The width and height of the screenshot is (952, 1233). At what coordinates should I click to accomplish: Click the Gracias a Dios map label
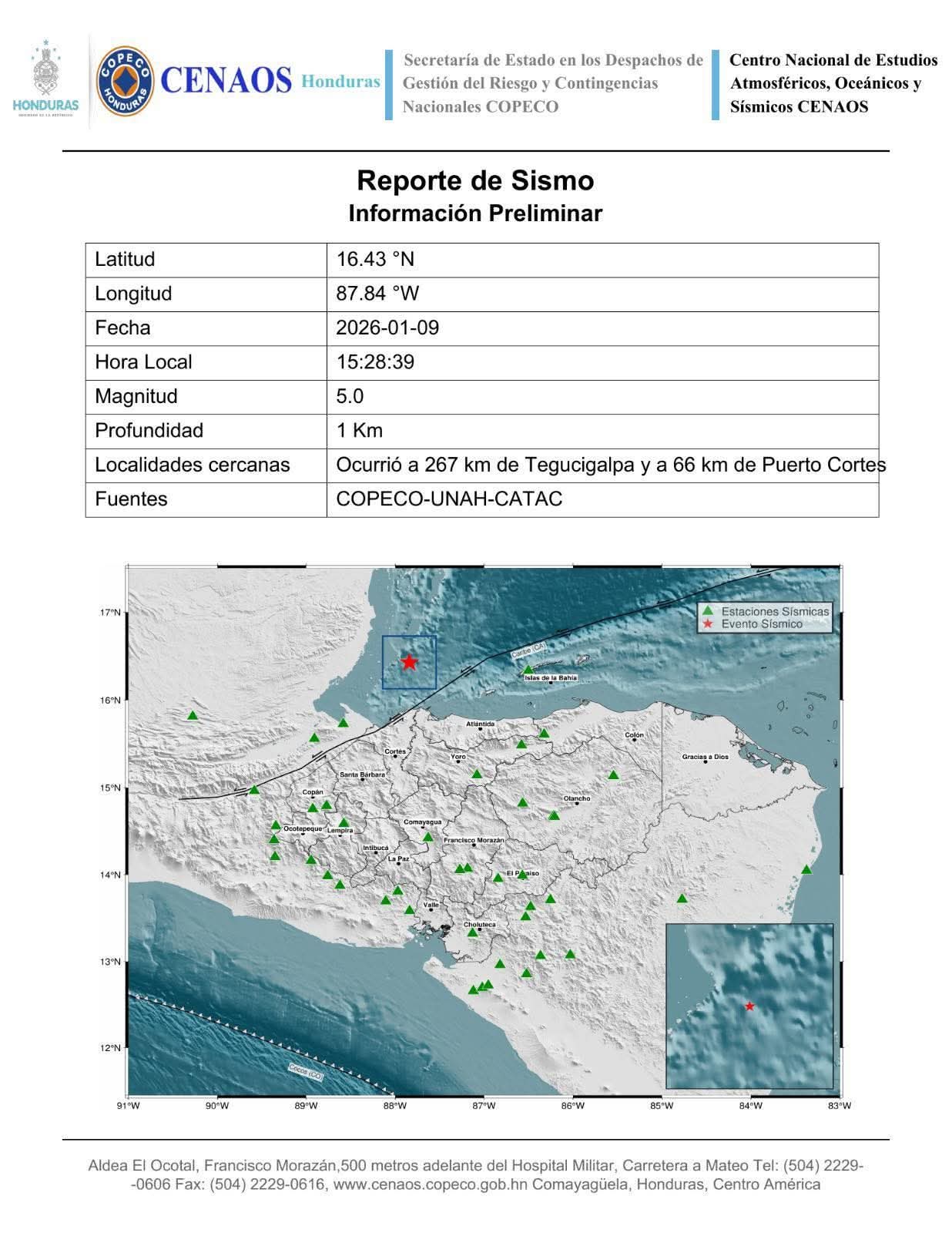[x=705, y=757]
